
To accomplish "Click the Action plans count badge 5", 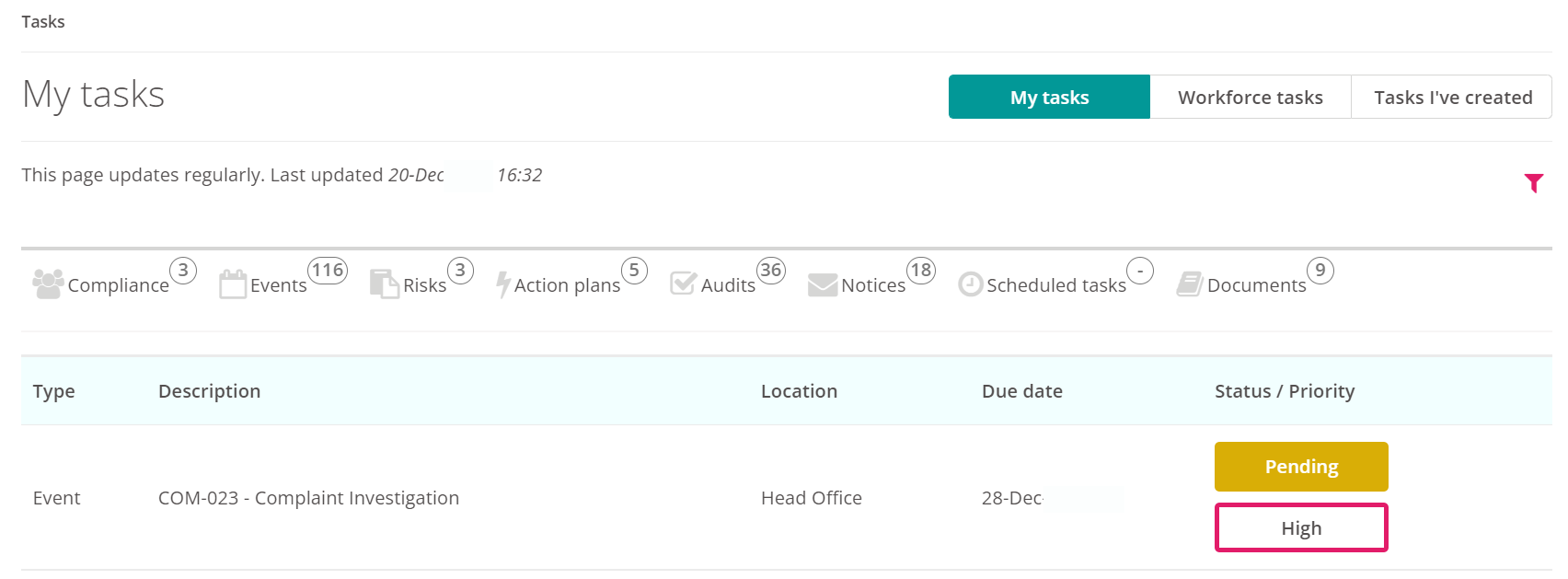I will pos(634,271).
